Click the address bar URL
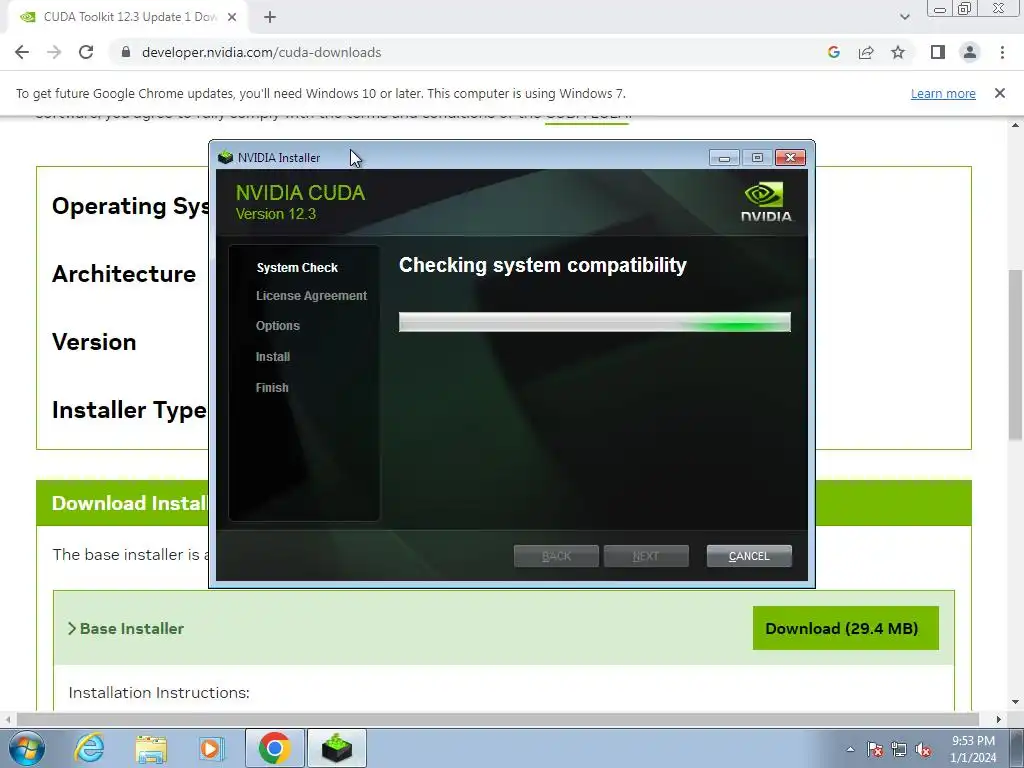Screen dimensions: 1024x768 tap(261, 52)
